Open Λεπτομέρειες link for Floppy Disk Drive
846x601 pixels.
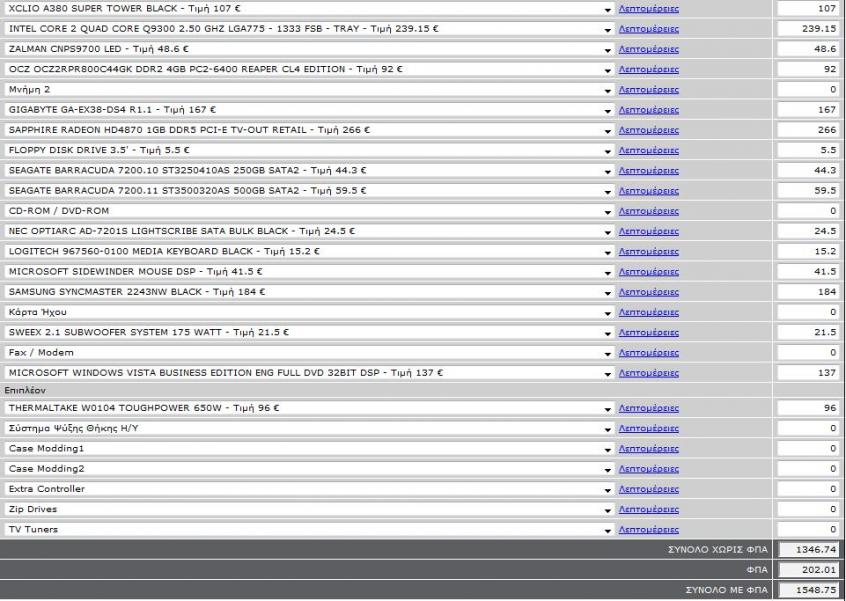coord(648,151)
